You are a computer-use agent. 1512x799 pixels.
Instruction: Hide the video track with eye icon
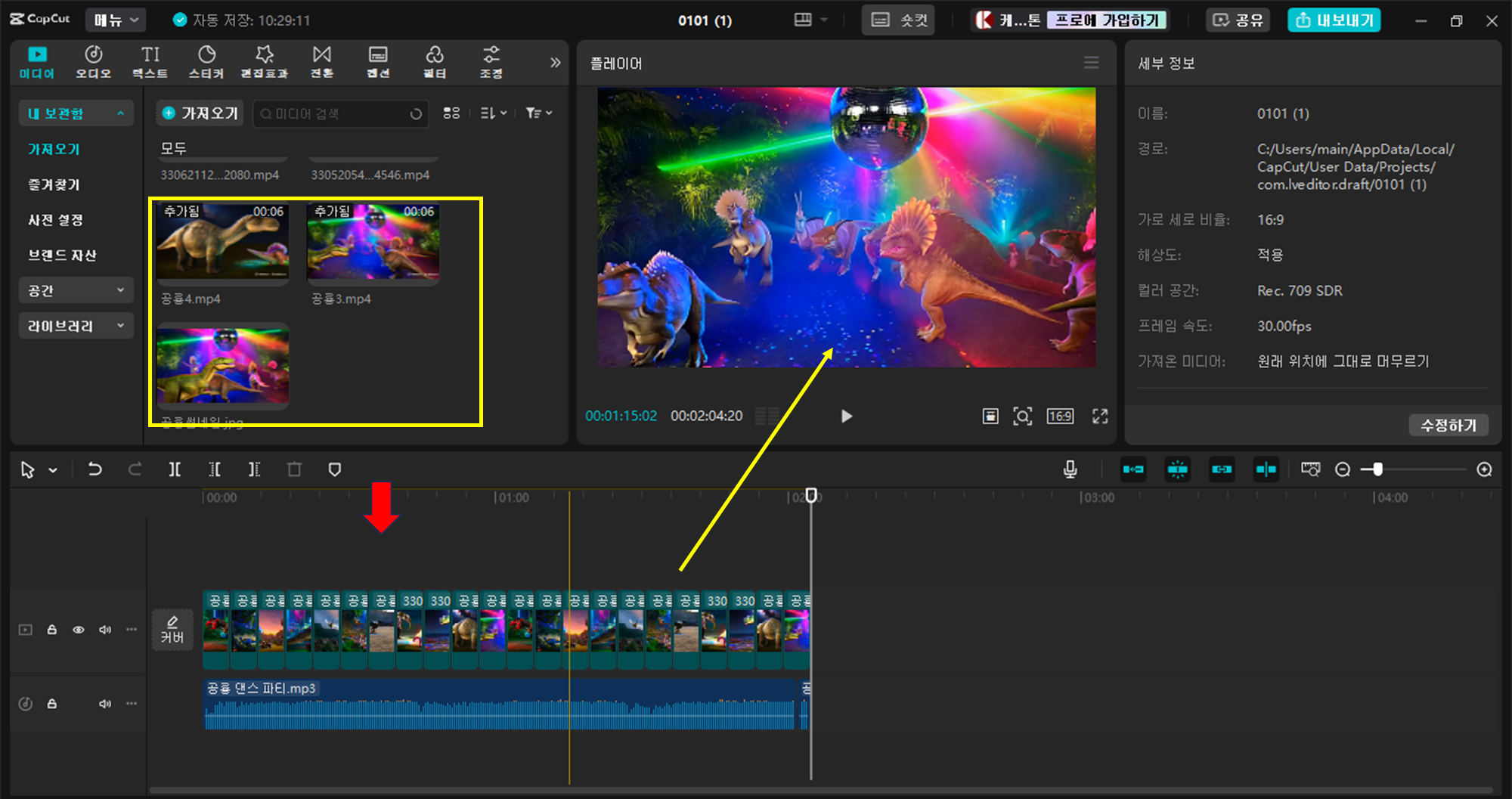[79, 630]
